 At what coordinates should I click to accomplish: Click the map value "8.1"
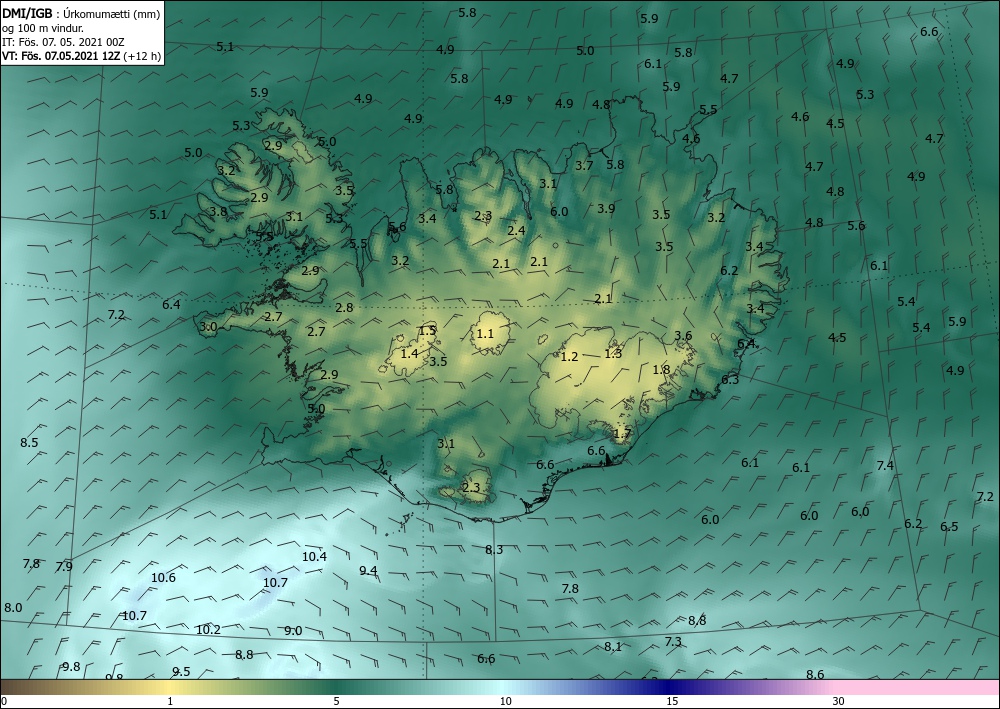tap(613, 647)
